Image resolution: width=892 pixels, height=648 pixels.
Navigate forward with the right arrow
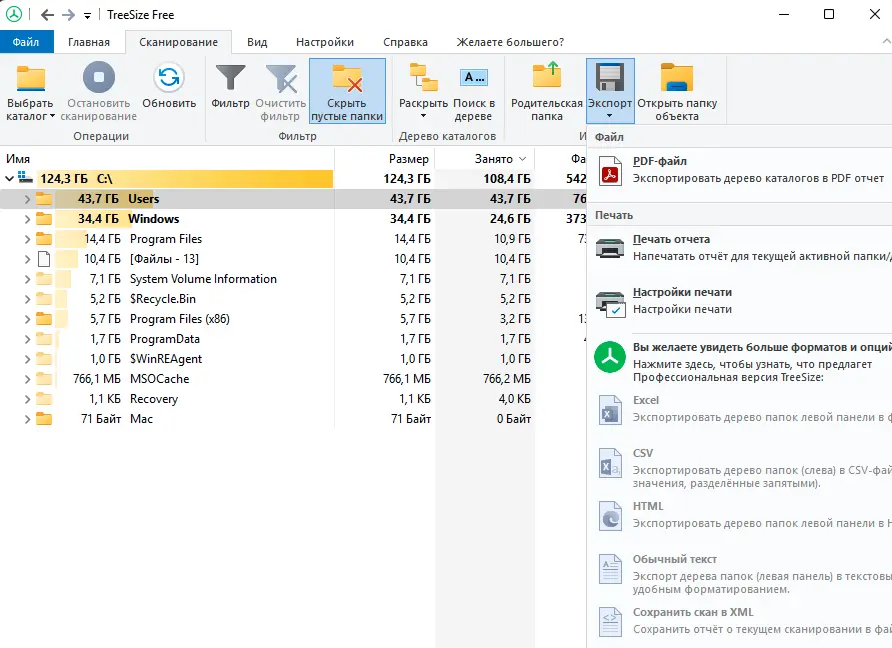coord(68,15)
